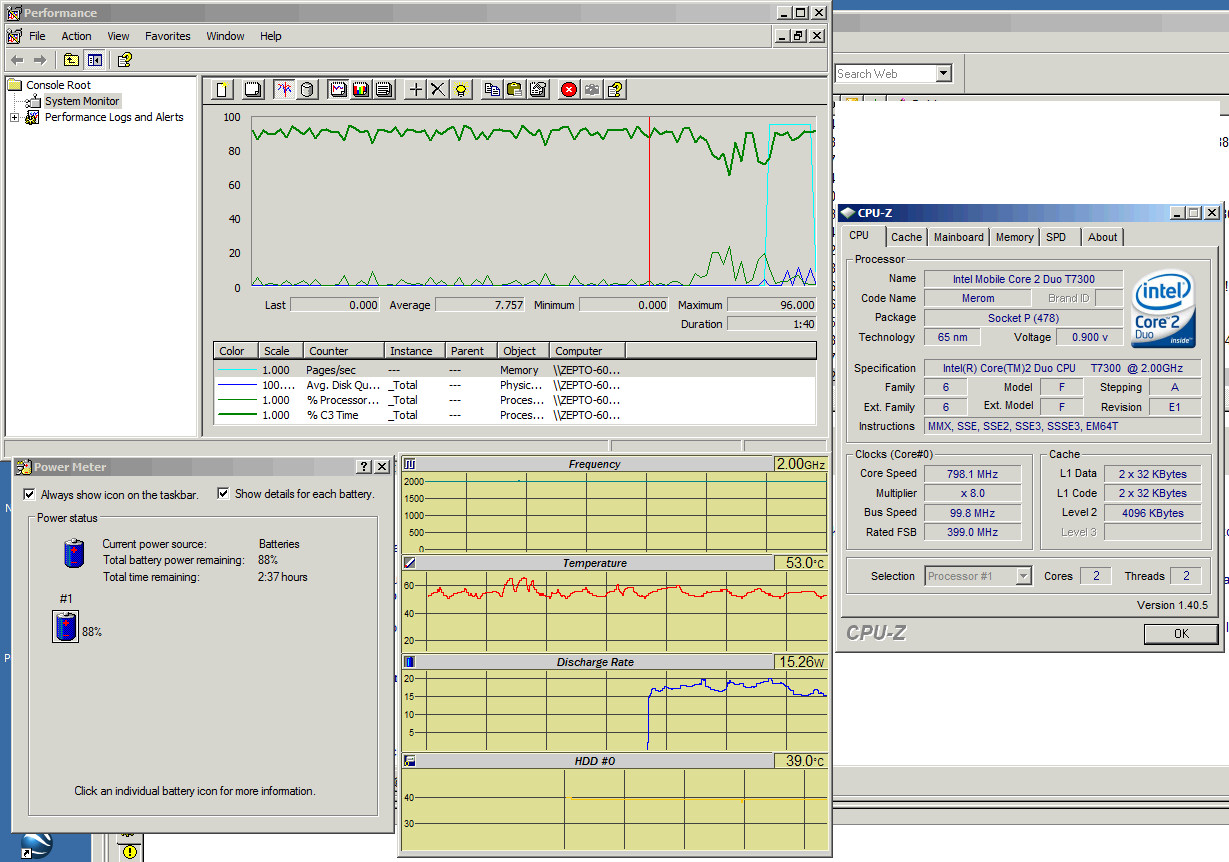Click battery #1 icon for details
Image resolution: width=1229 pixels, height=862 pixels.
coord(66,628)
